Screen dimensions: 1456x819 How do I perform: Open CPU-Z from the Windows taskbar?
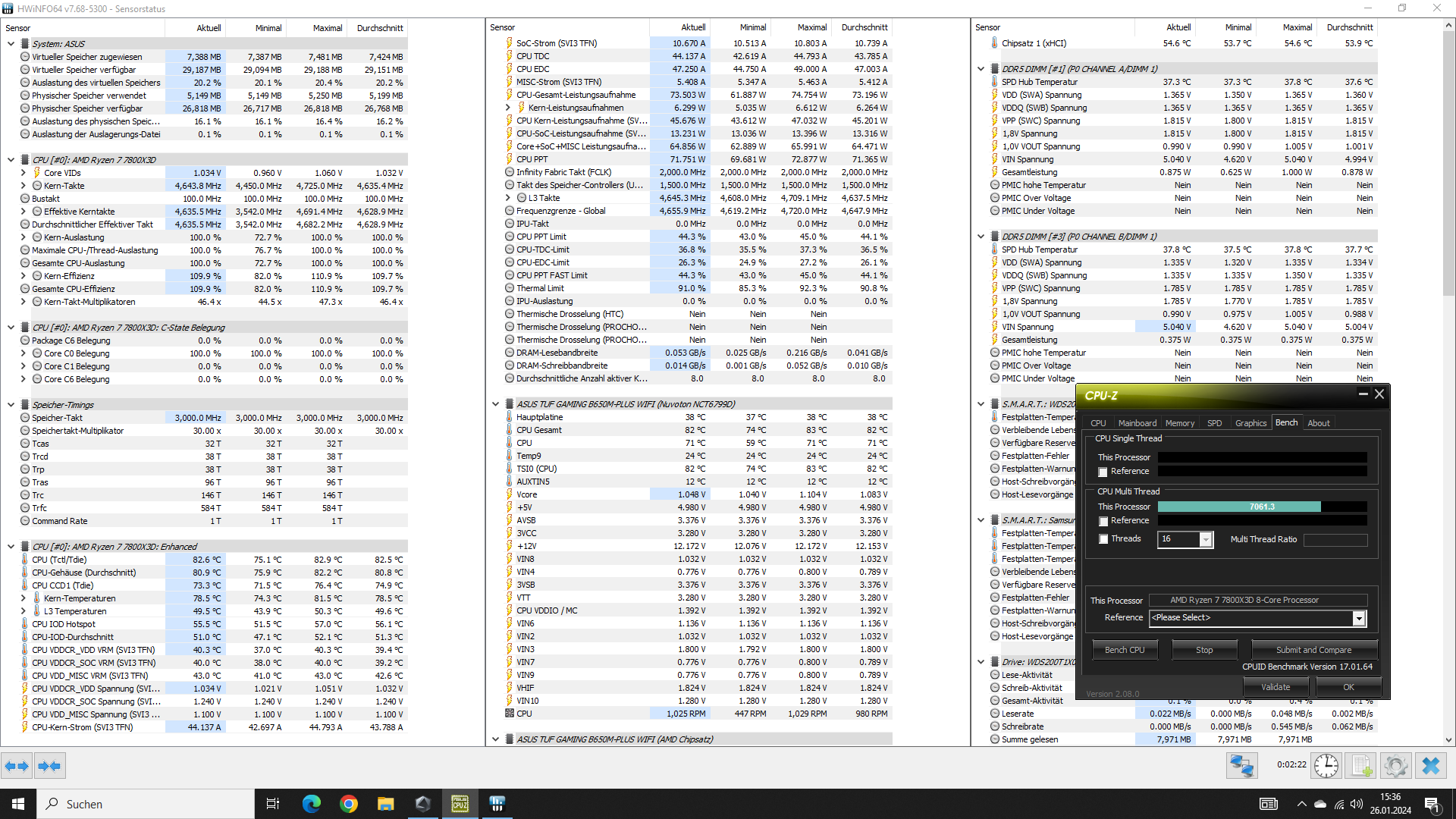tap(460, 804)
